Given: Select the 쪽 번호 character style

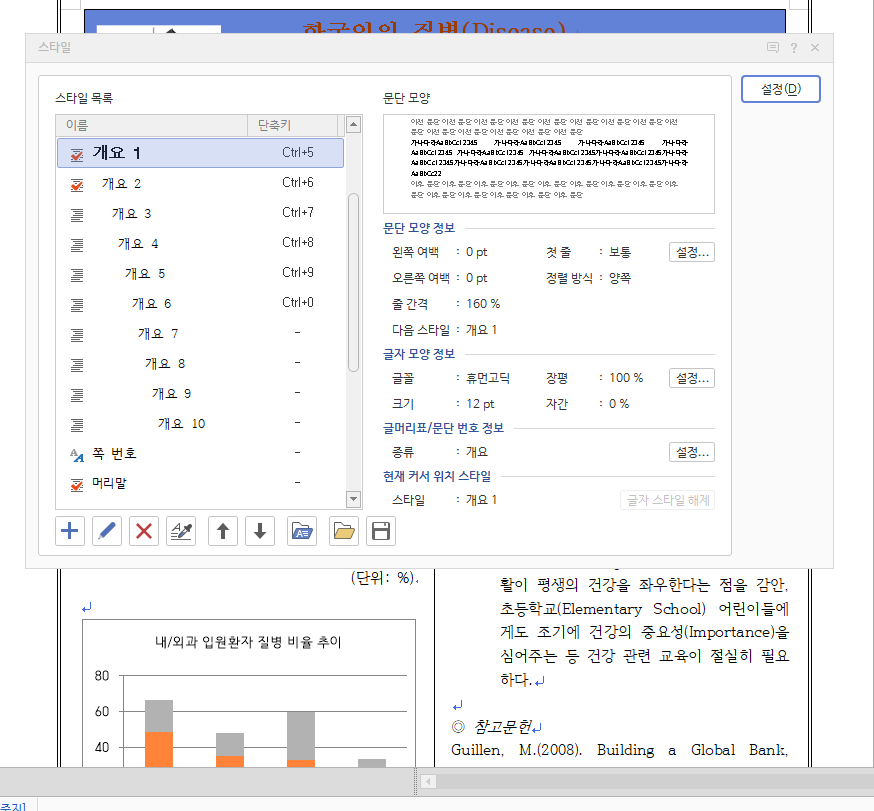Looking at the screenshot, I should (x=114, y=454).
